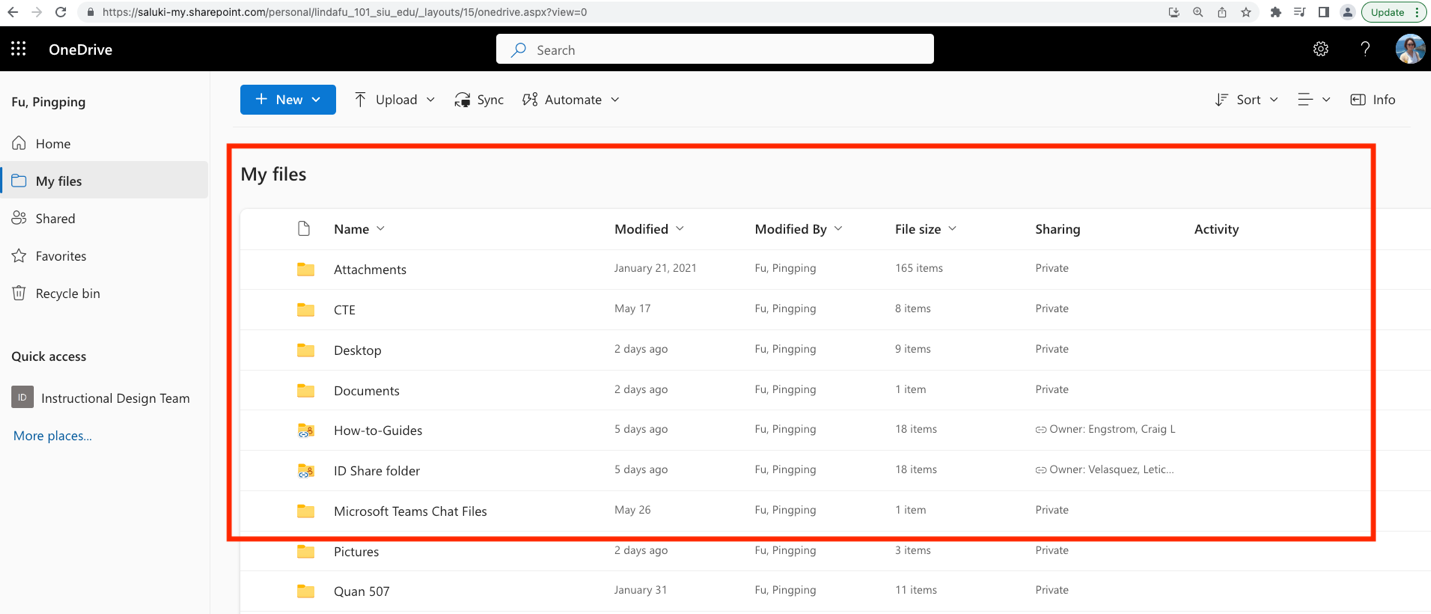Viewport: 1431px width, 614px height.
Task: Click the browser back arrow
Action: pos(13,12)
